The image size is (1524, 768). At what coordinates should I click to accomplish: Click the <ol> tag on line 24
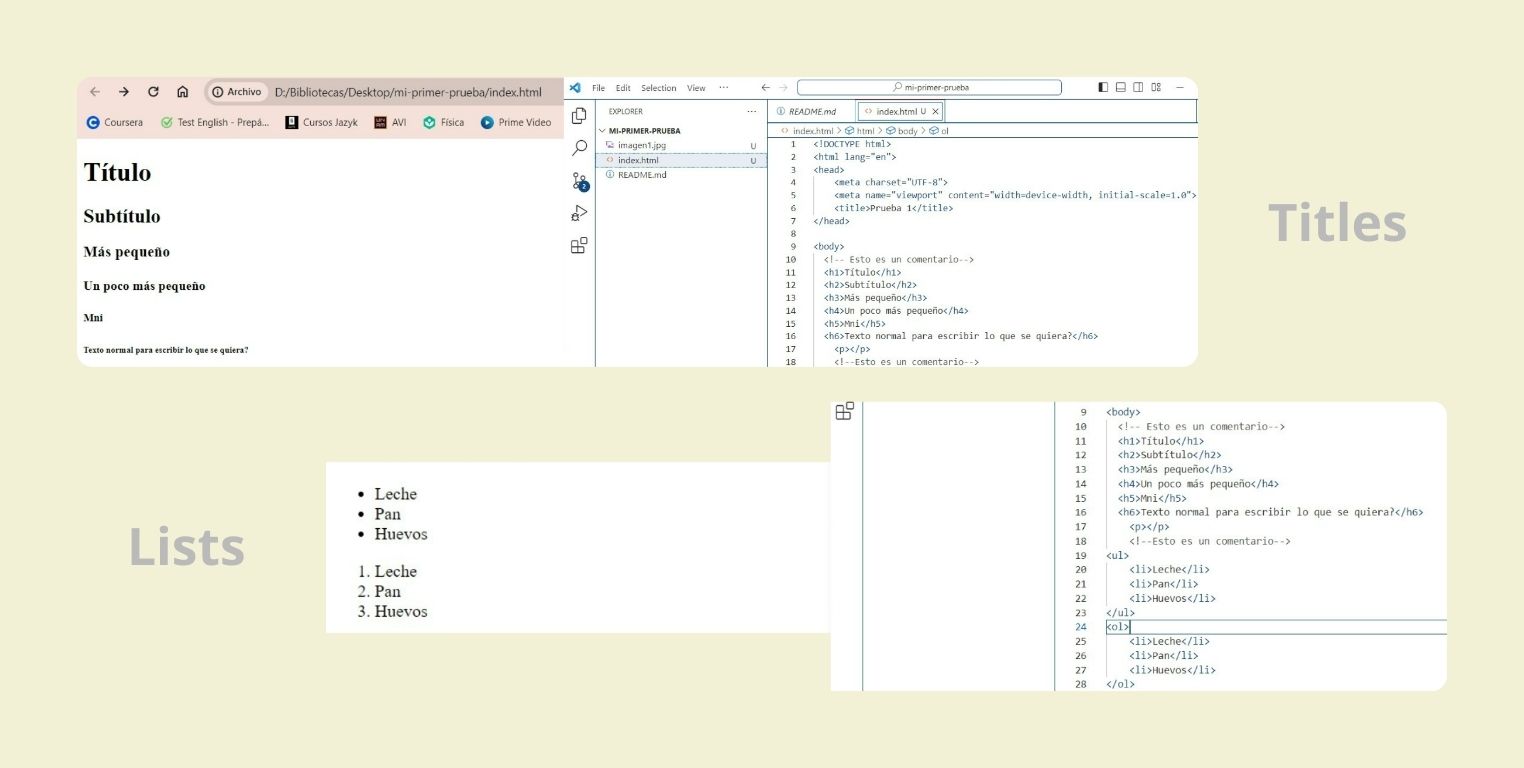point(1117,627)
